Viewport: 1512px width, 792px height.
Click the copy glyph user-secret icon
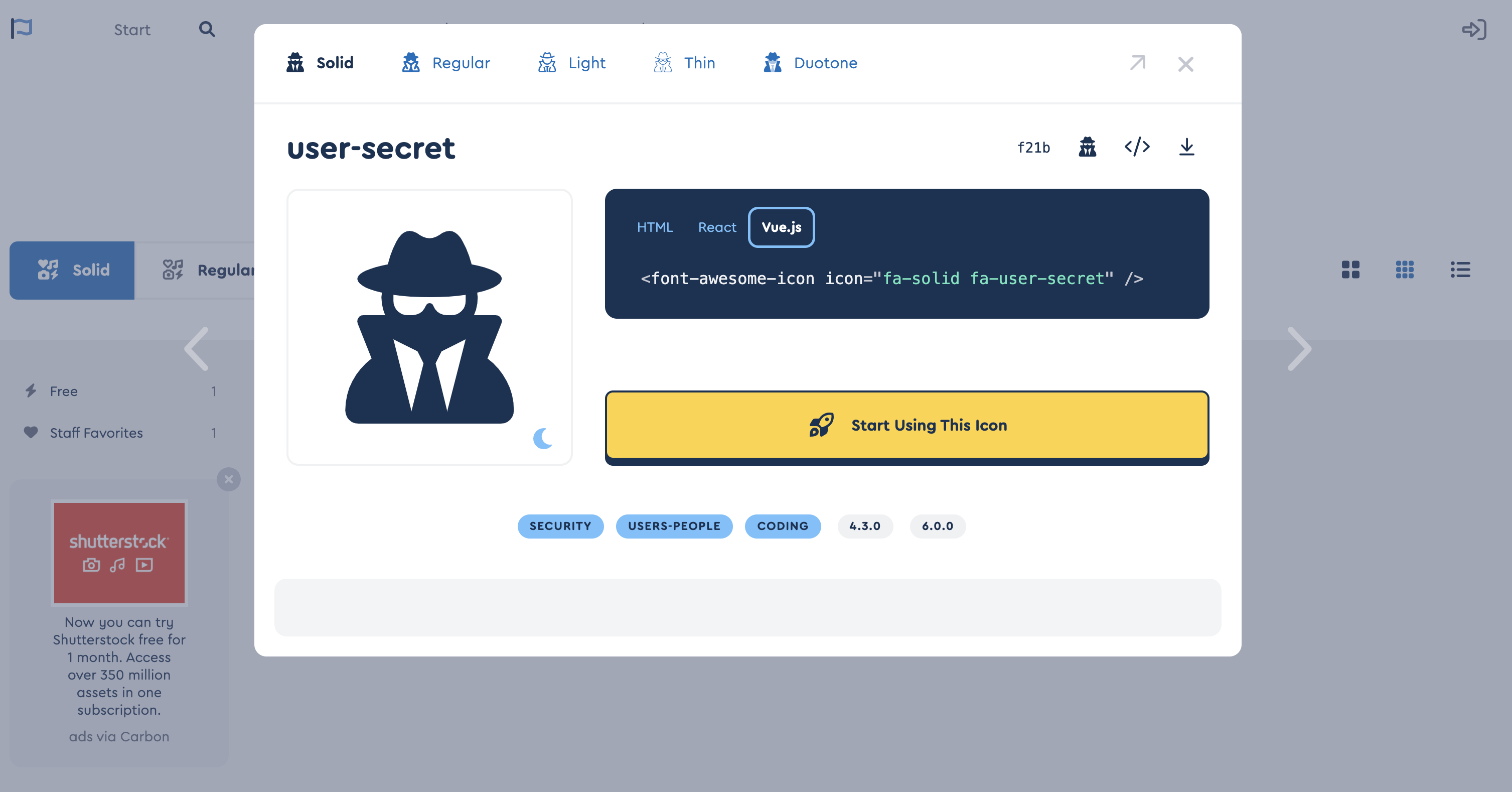(1087, 147)
